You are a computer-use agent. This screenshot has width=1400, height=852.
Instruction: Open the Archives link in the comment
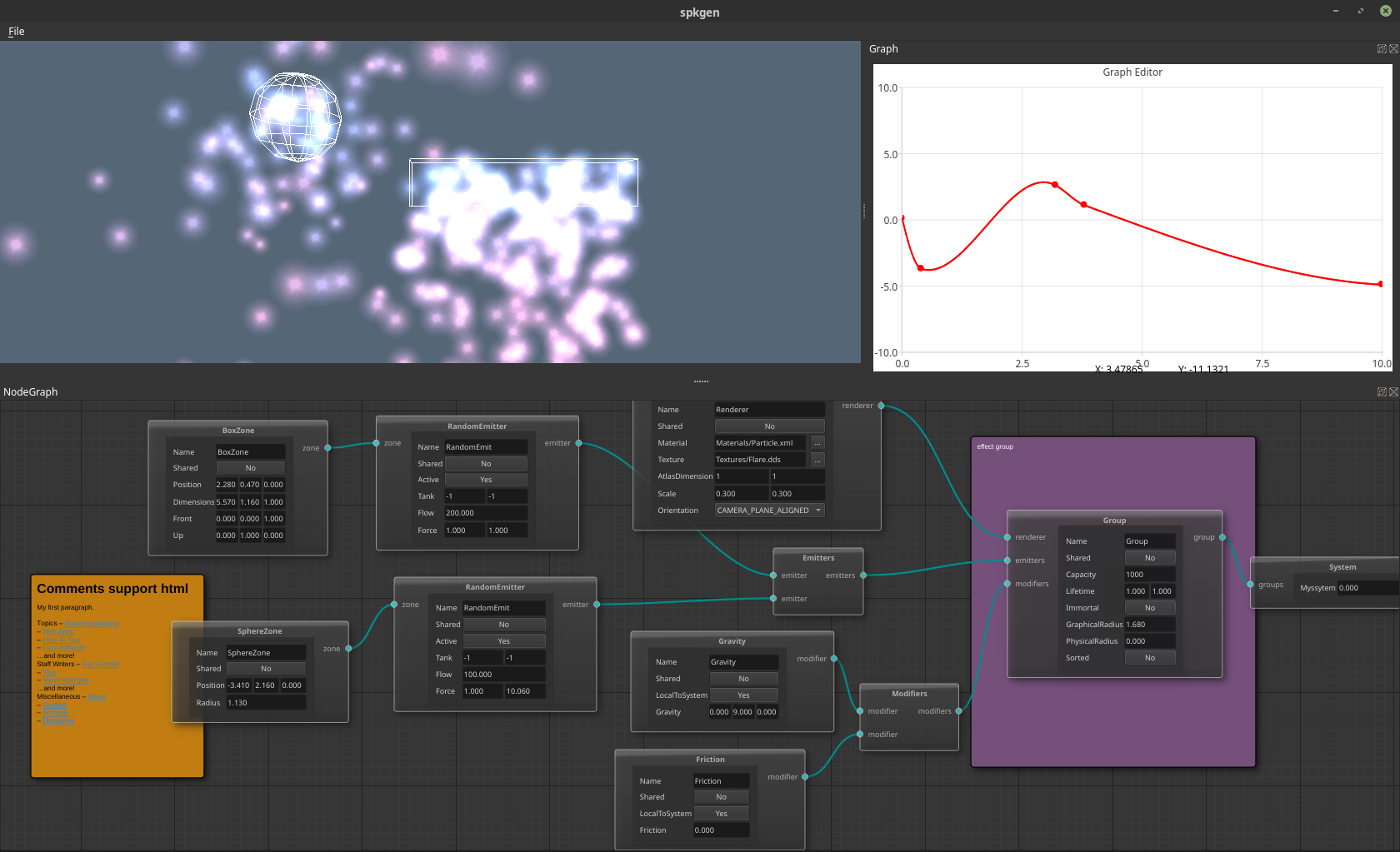54,713
